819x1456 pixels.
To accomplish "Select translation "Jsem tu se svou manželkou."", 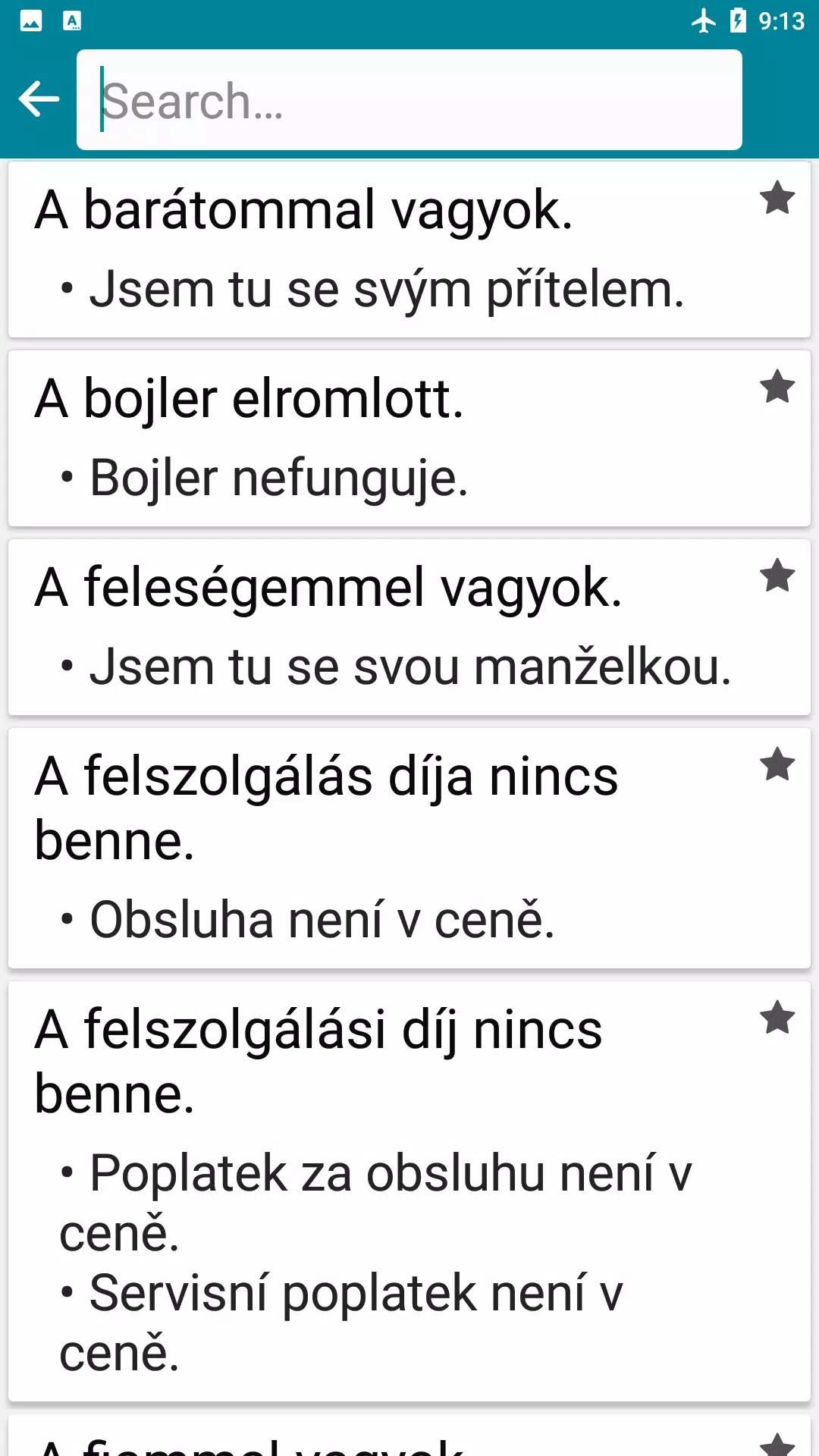I will (x=409, y=667).
